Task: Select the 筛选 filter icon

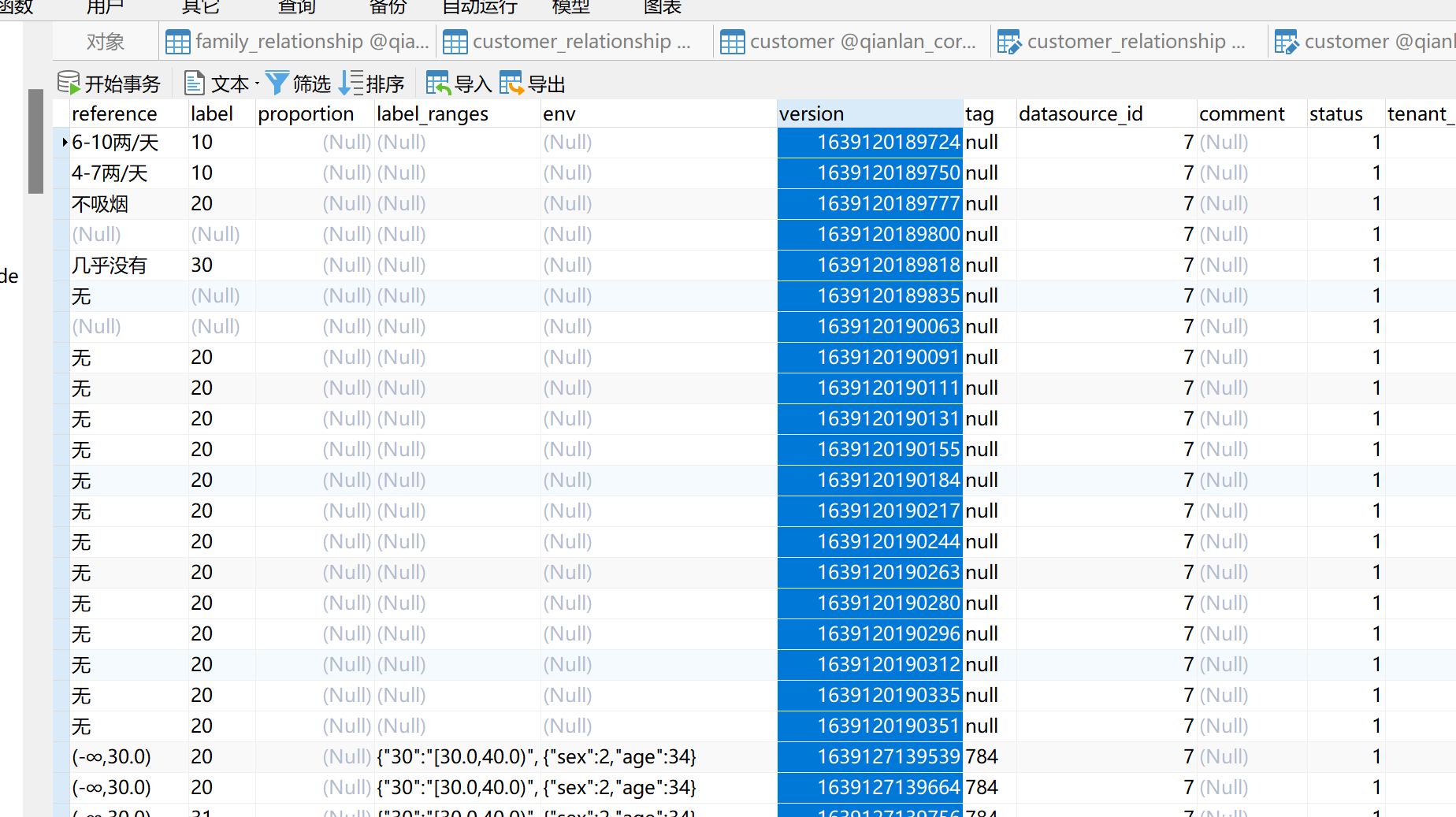Action: 277,82
